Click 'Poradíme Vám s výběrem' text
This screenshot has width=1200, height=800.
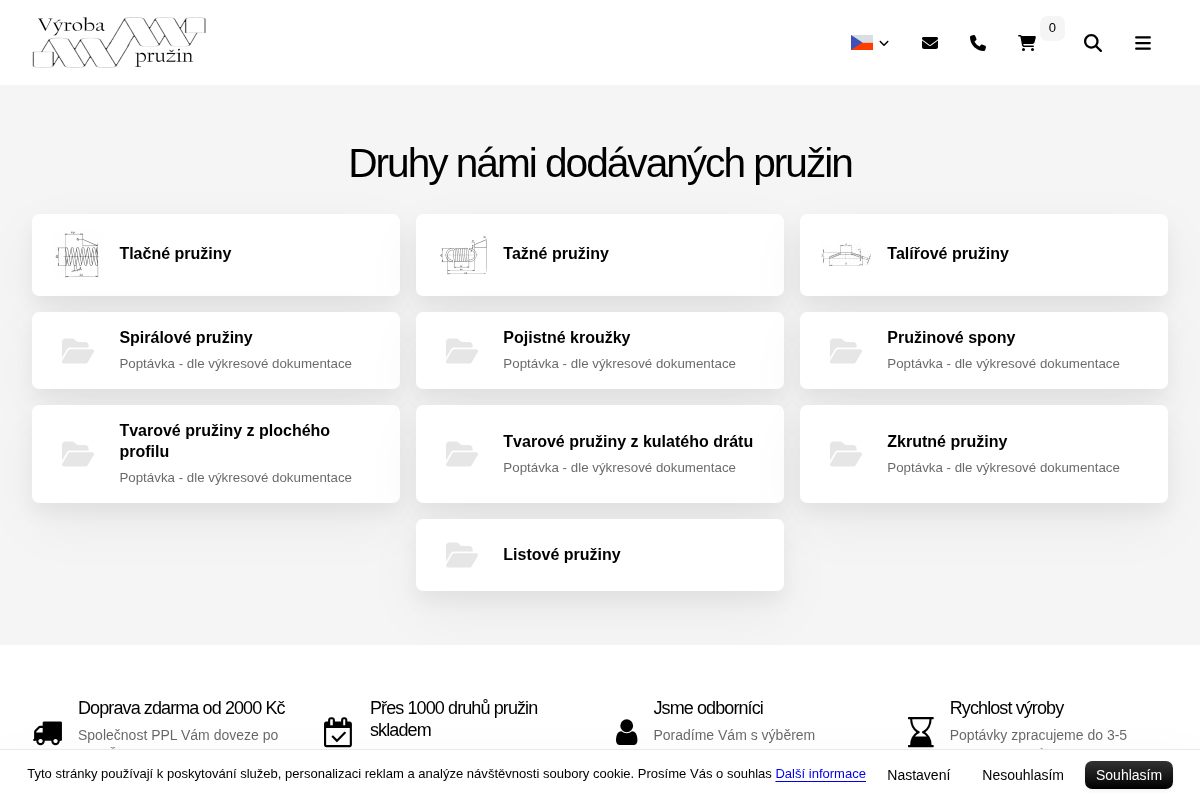pyautogui.click(x=734, y=735)
